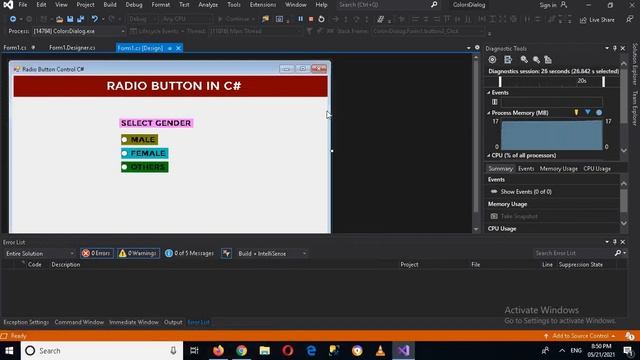Viewport: 640px width, 360px height.
Task: Pin the Diagnostic Tools panel
Action: coord(615,48)
